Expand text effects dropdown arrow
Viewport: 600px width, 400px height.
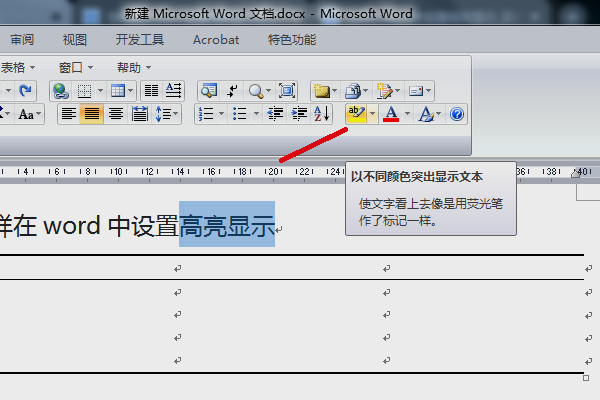[439, 114]
